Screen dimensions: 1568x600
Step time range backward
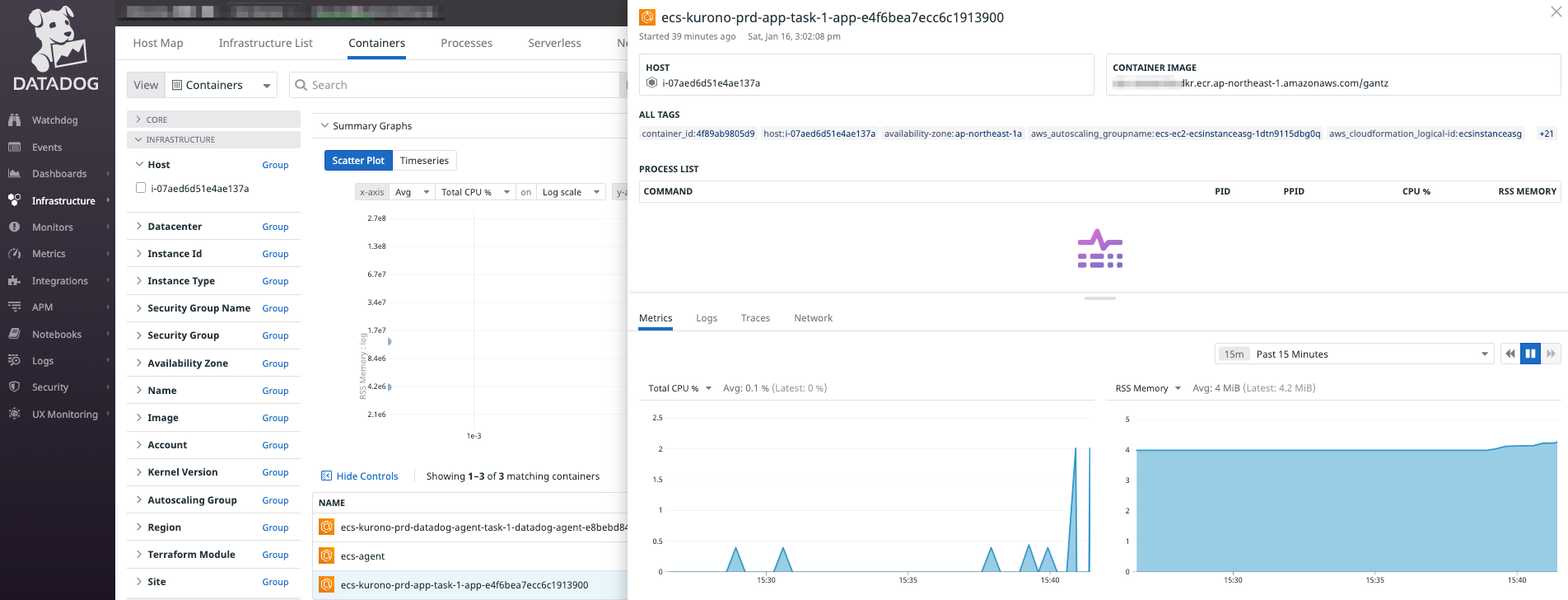pos(1510,354)
